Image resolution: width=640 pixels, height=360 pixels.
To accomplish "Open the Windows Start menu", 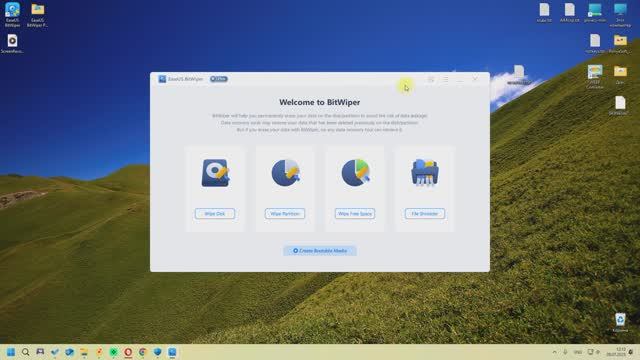I will coord(11,352).
